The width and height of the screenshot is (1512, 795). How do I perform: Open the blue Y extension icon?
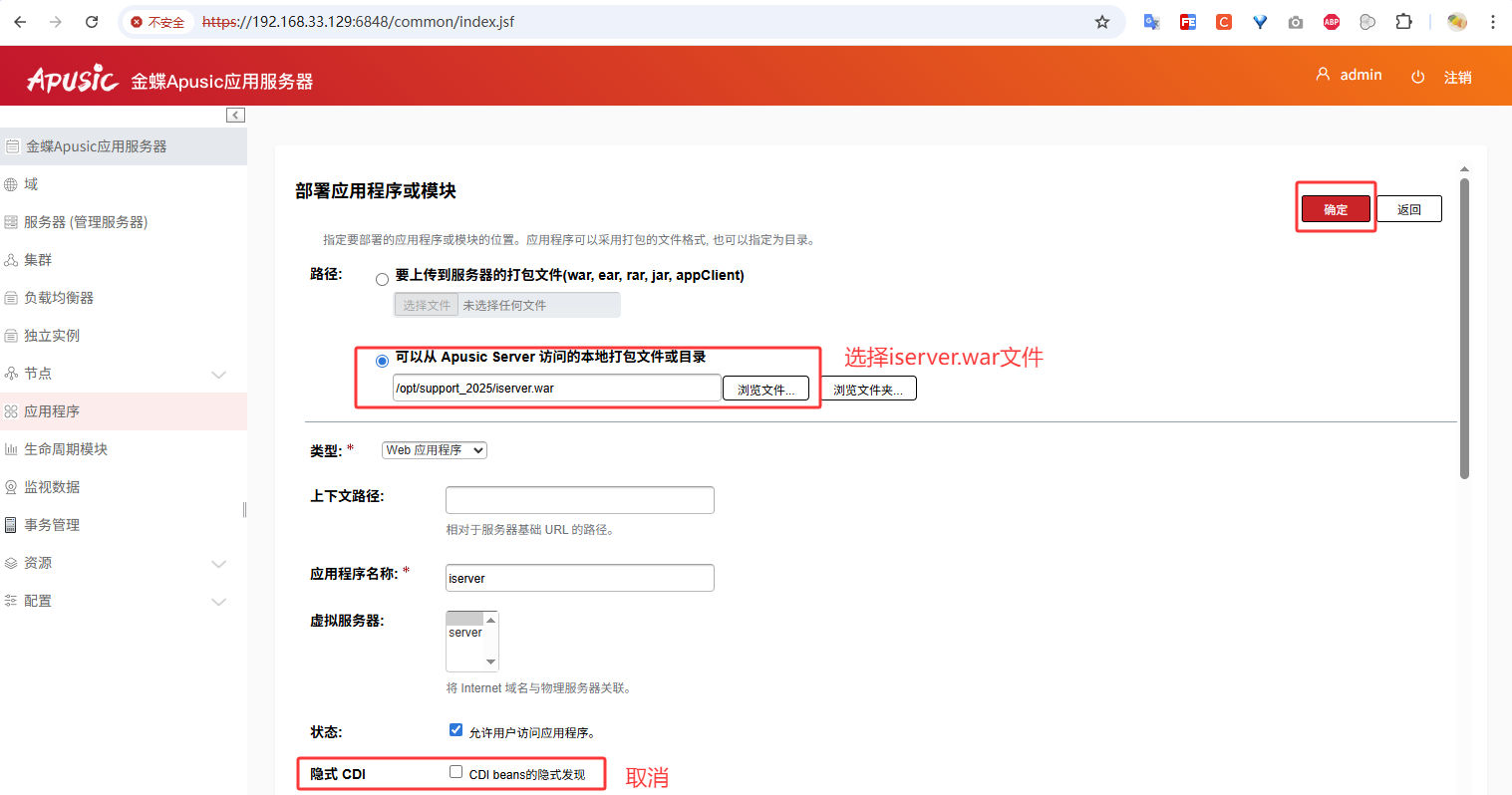pyautogui.click(x=1260, y=22)
